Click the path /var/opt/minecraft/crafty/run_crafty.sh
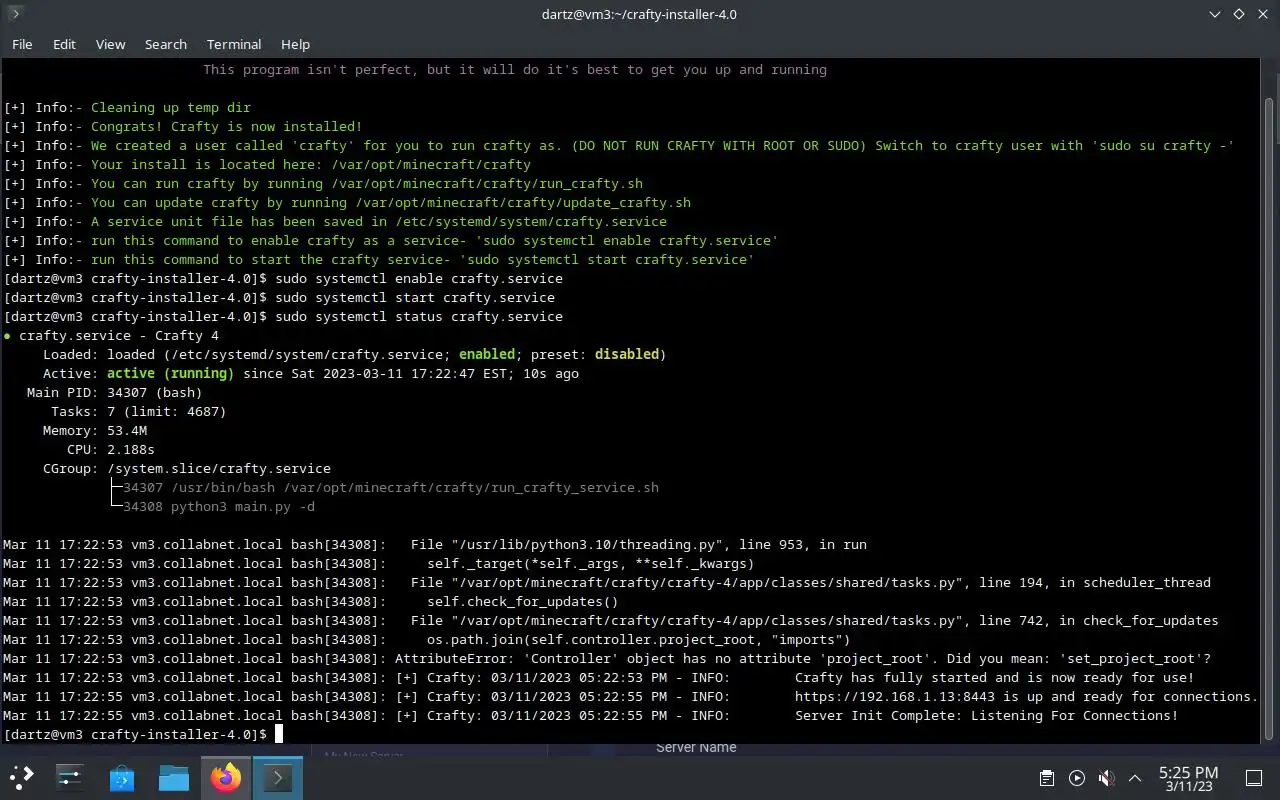This screenshot has height=800, width=1280. click(x=487, y=183)
